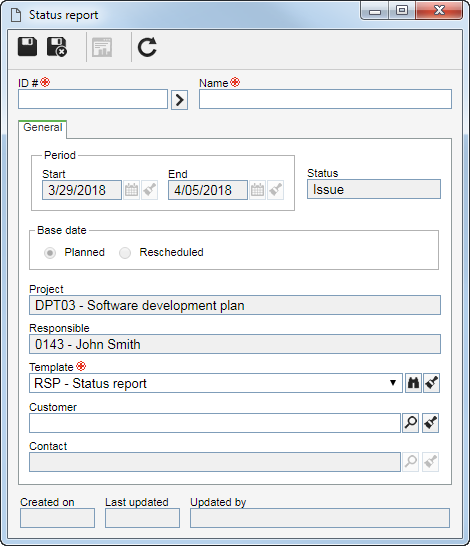Viewport: 470px width, 546px height.
Task: Open Customer lookup with magnifier icon
Action: tap(410, 423)
